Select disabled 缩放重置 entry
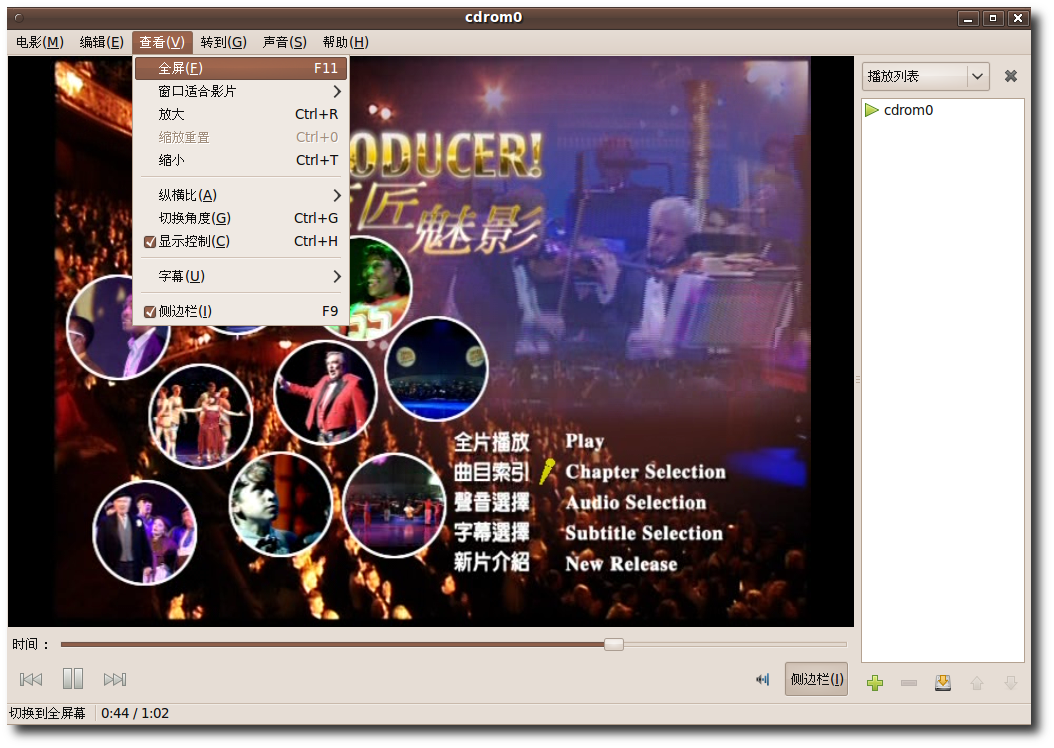Viewport: 1054px width, 748px height. [241, 137]
